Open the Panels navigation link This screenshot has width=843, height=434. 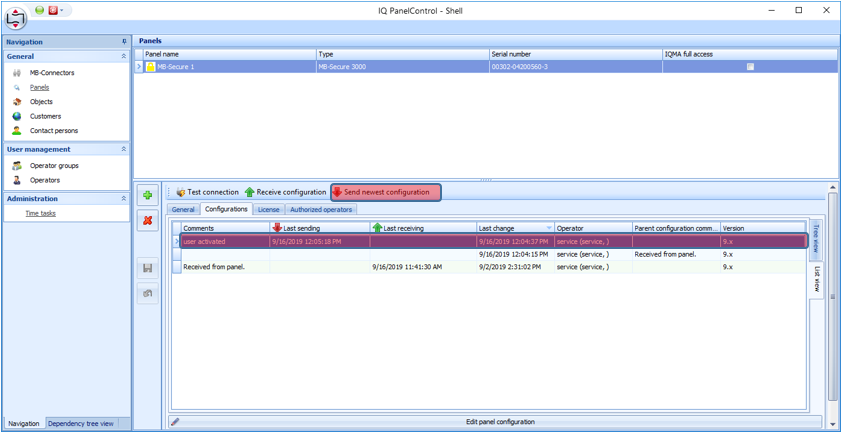(x=40, y=87)
